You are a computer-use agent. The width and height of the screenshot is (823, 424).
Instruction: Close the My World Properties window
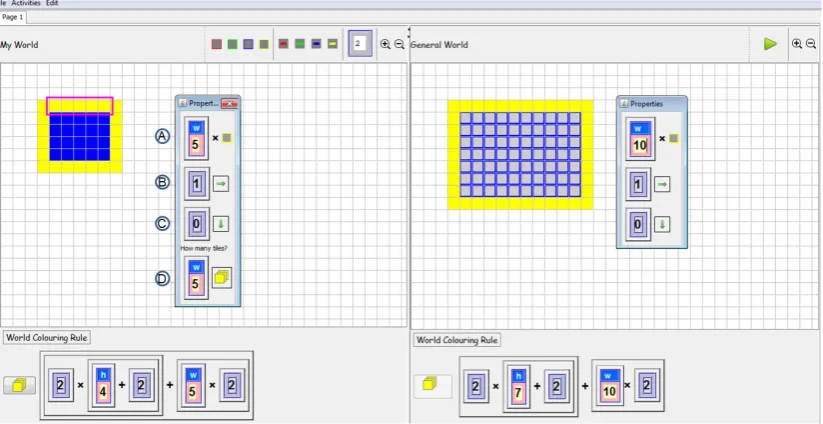click(229, 104)
